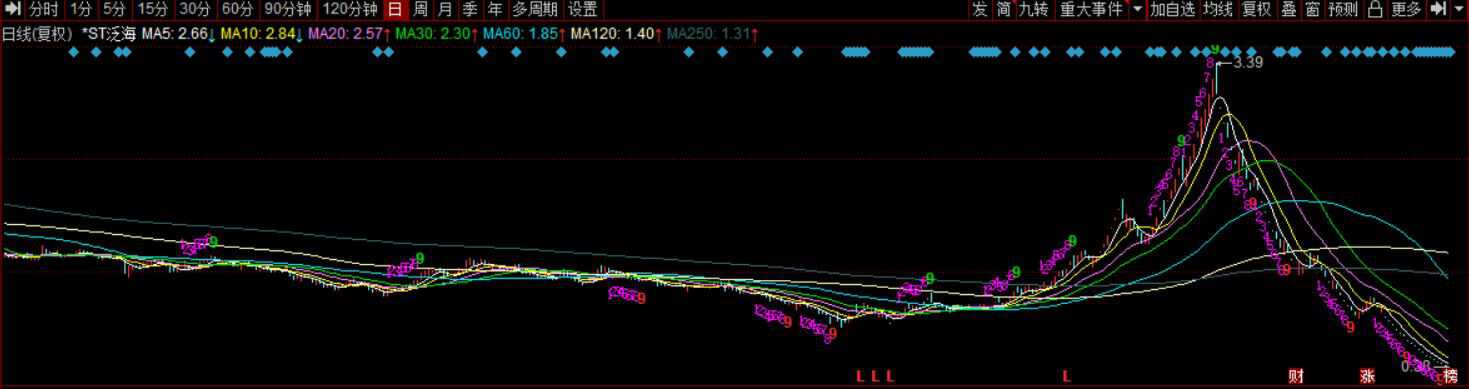
Task: Toggle the 九转 indicator
Action: pos(1033,9)
